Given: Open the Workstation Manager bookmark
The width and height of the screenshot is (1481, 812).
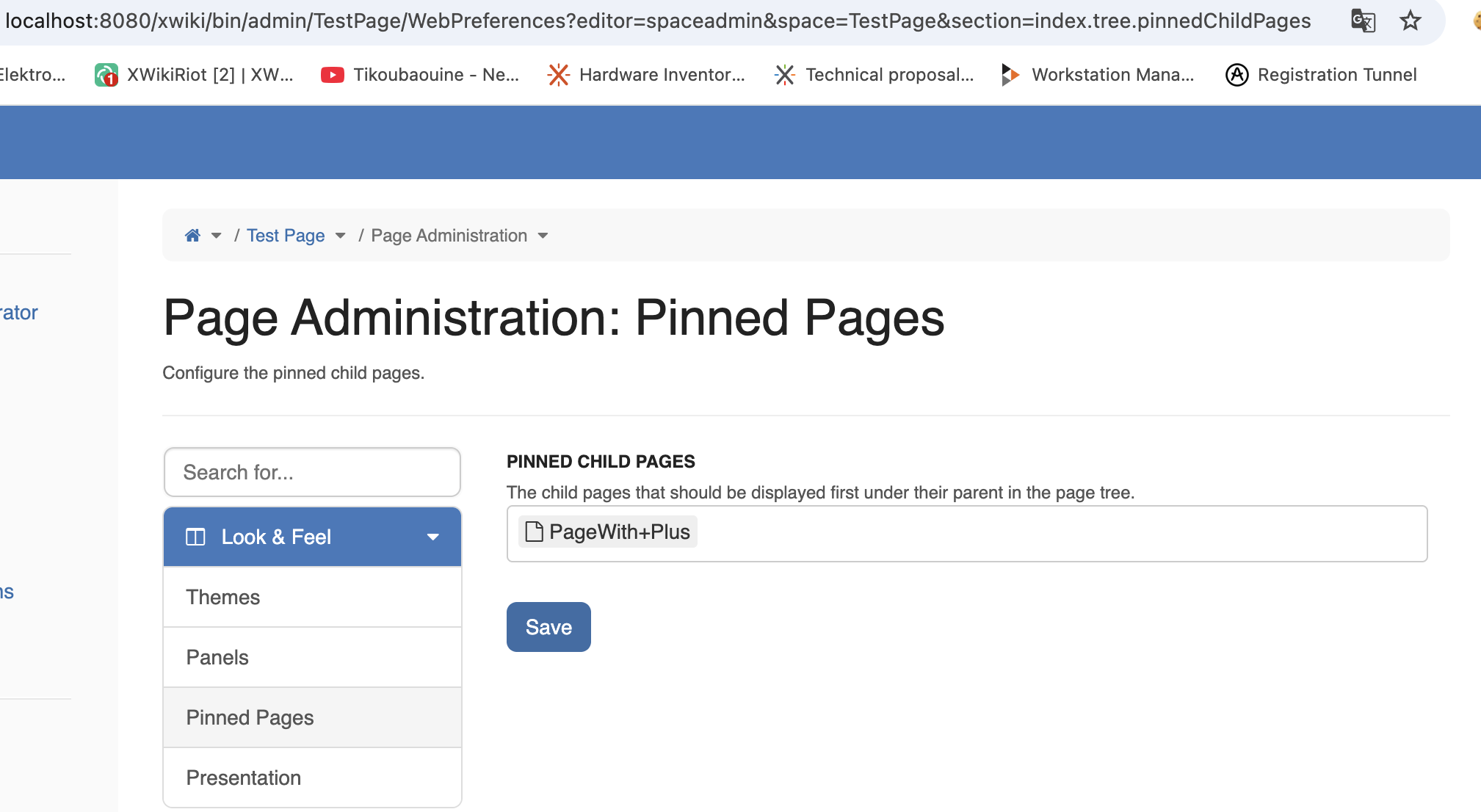Looking at the screenshot, I should [x=1097, y=74].
